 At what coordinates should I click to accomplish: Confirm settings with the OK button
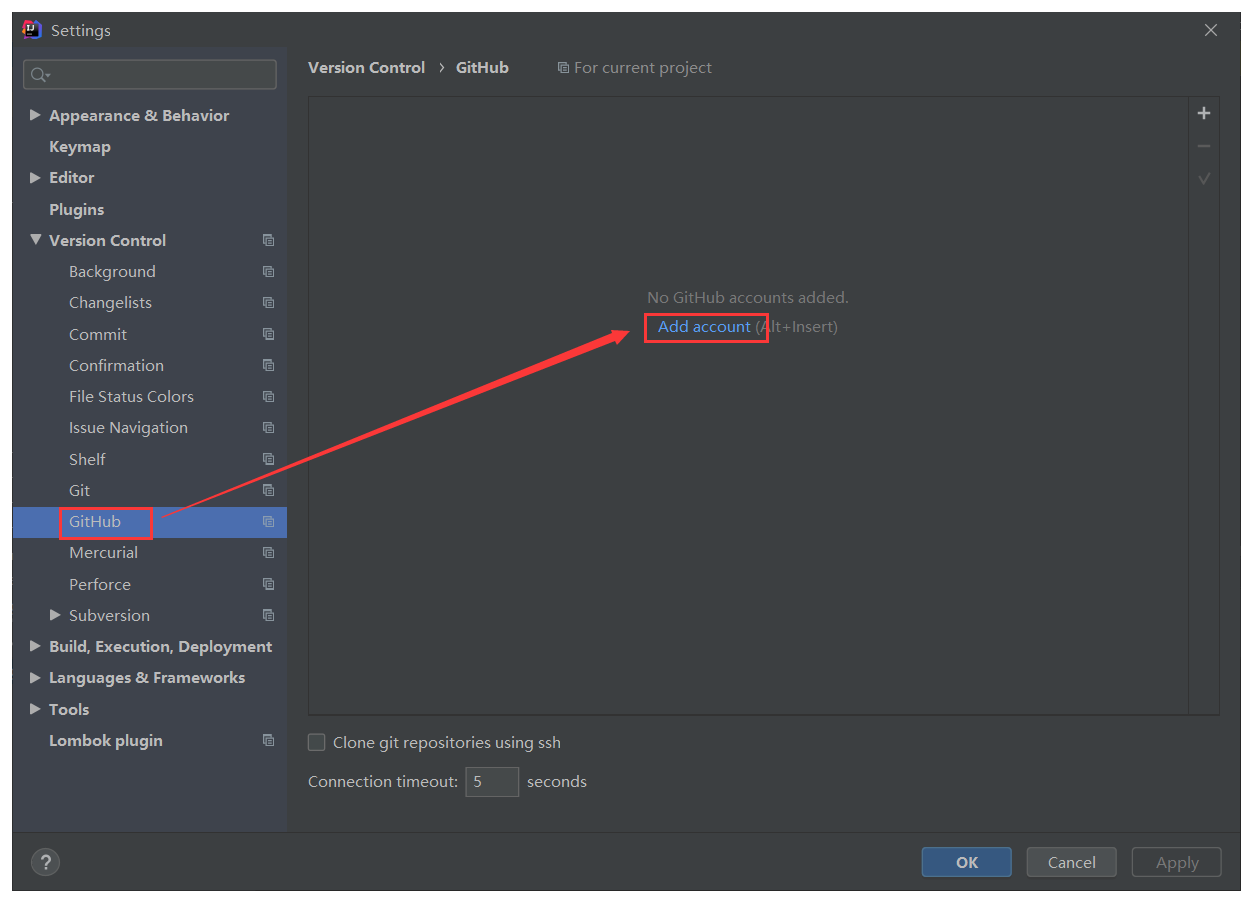click(x=966, y=862)
